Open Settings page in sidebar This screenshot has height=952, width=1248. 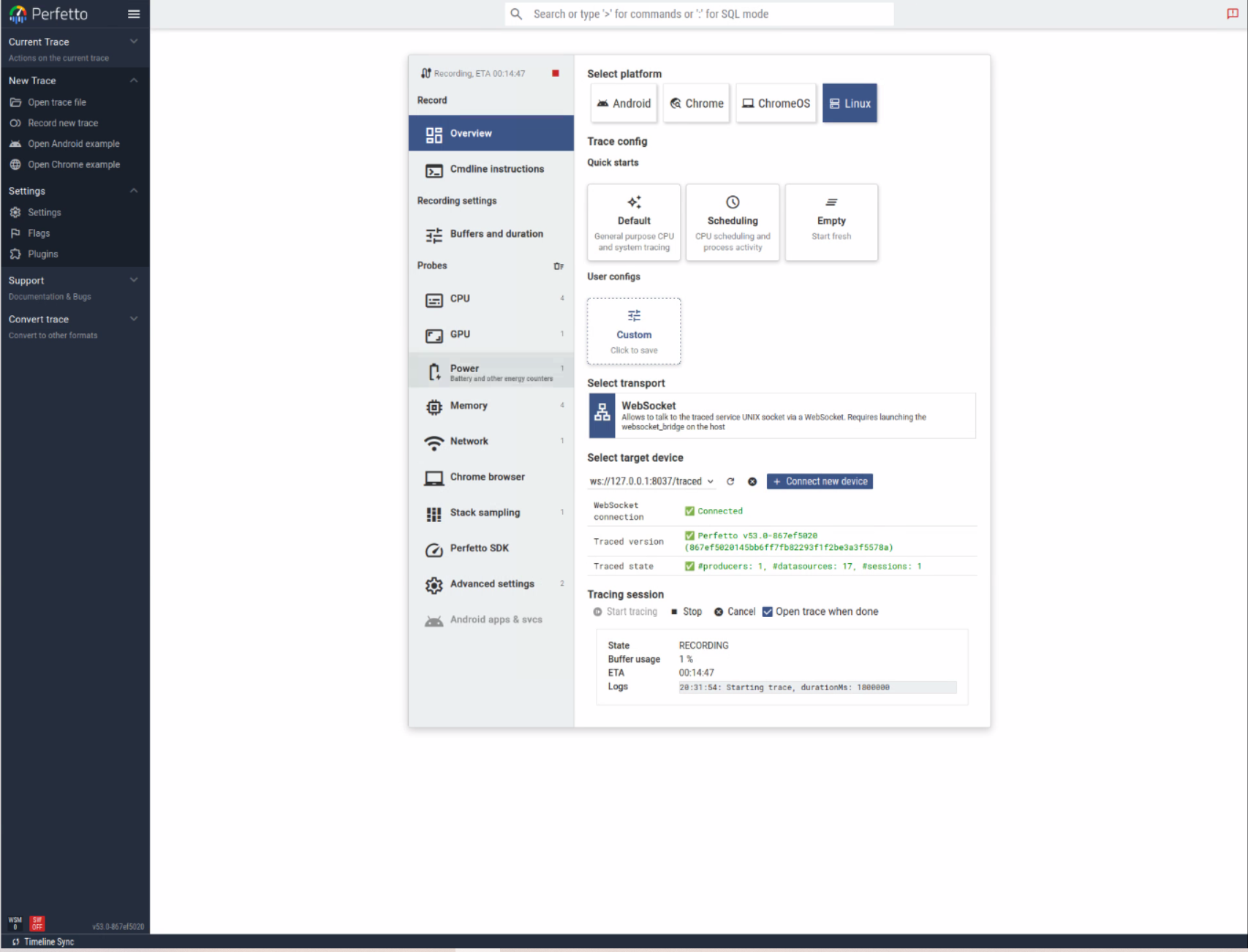click(x=44, y=212)
